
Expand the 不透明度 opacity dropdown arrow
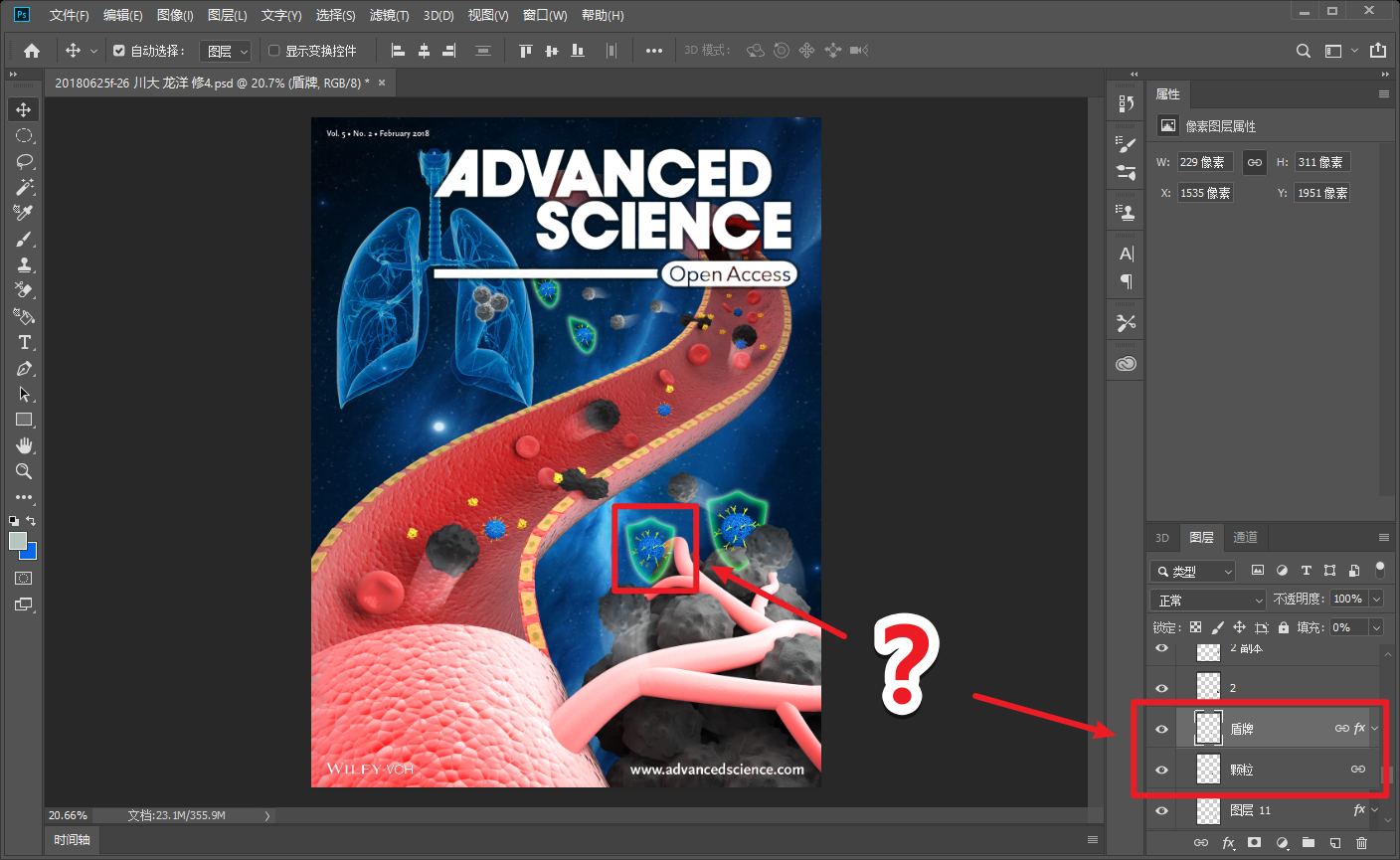(1376, 599)
